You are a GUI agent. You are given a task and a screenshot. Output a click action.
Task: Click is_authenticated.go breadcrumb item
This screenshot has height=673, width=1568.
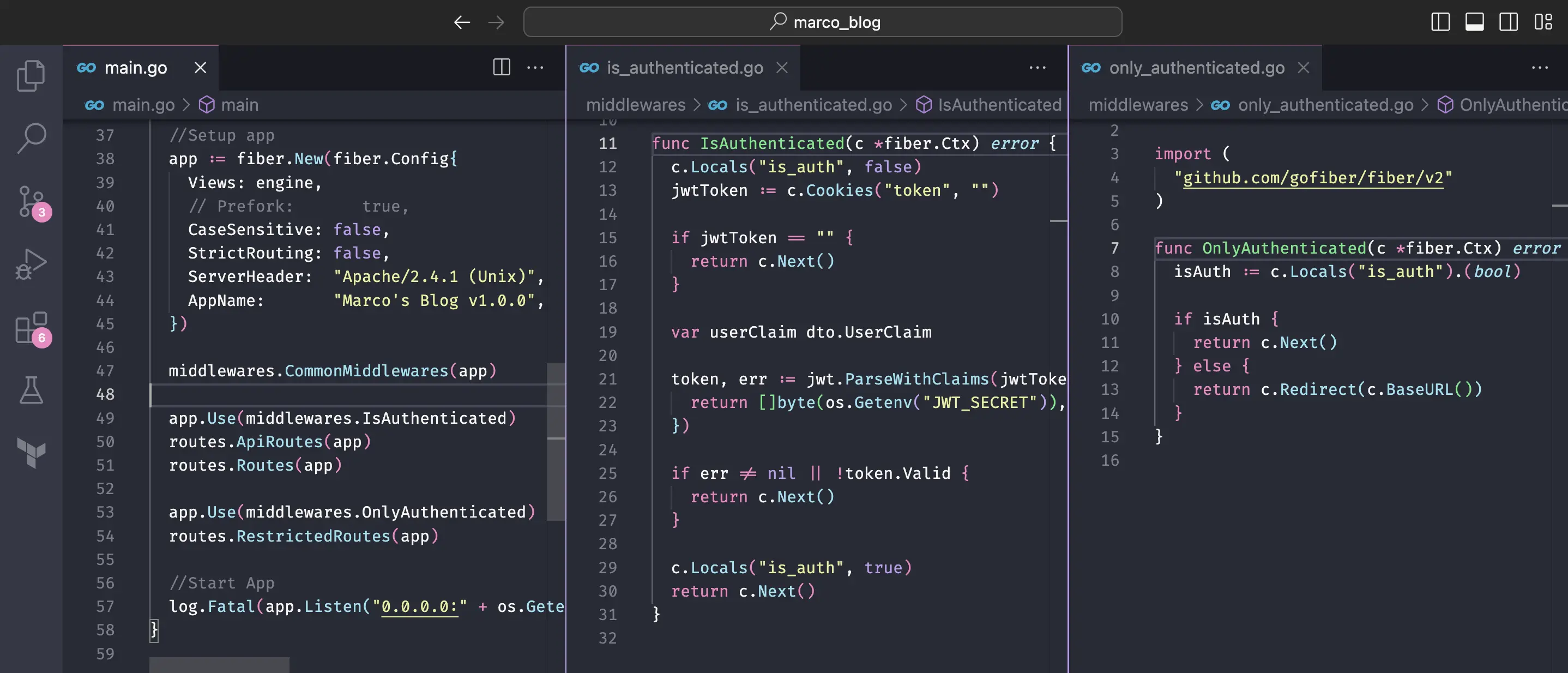pyautogui.click(x=800, y=105)
